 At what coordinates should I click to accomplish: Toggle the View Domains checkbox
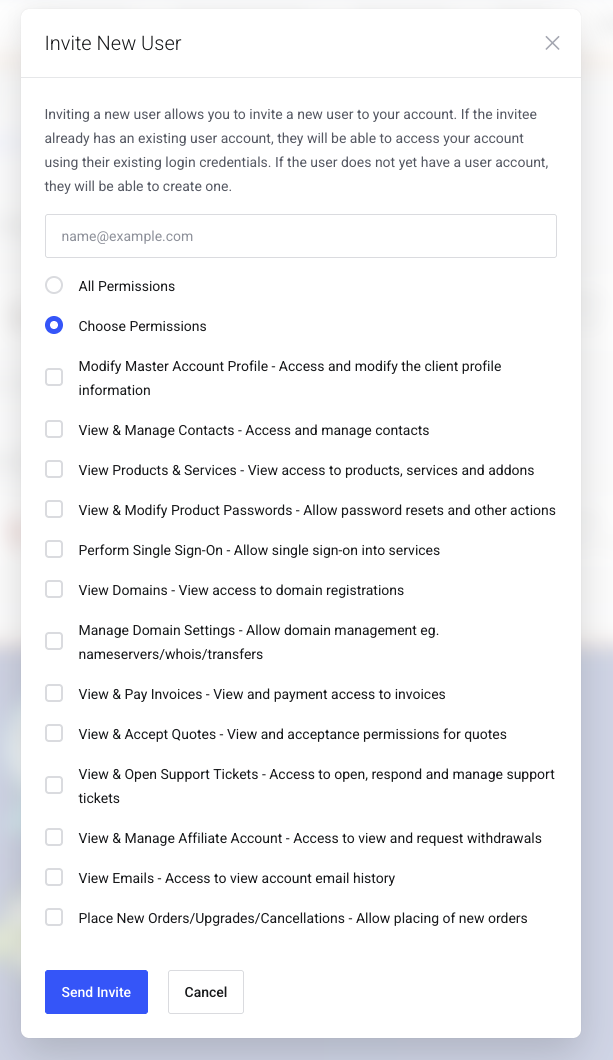tap(54, 590)
